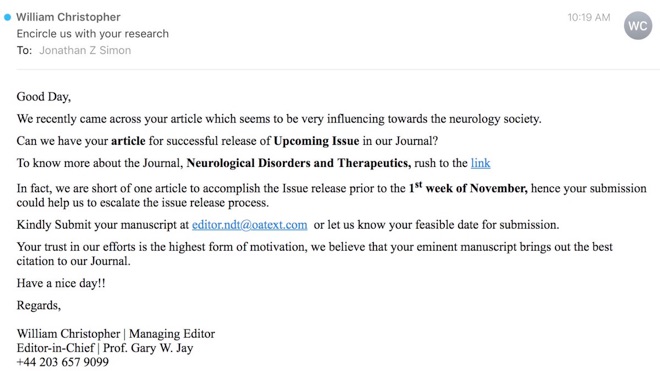Screen dimensions: 660x371
Task: Click the editor.ndt@oatext.com email address
Action: point(250,225)
